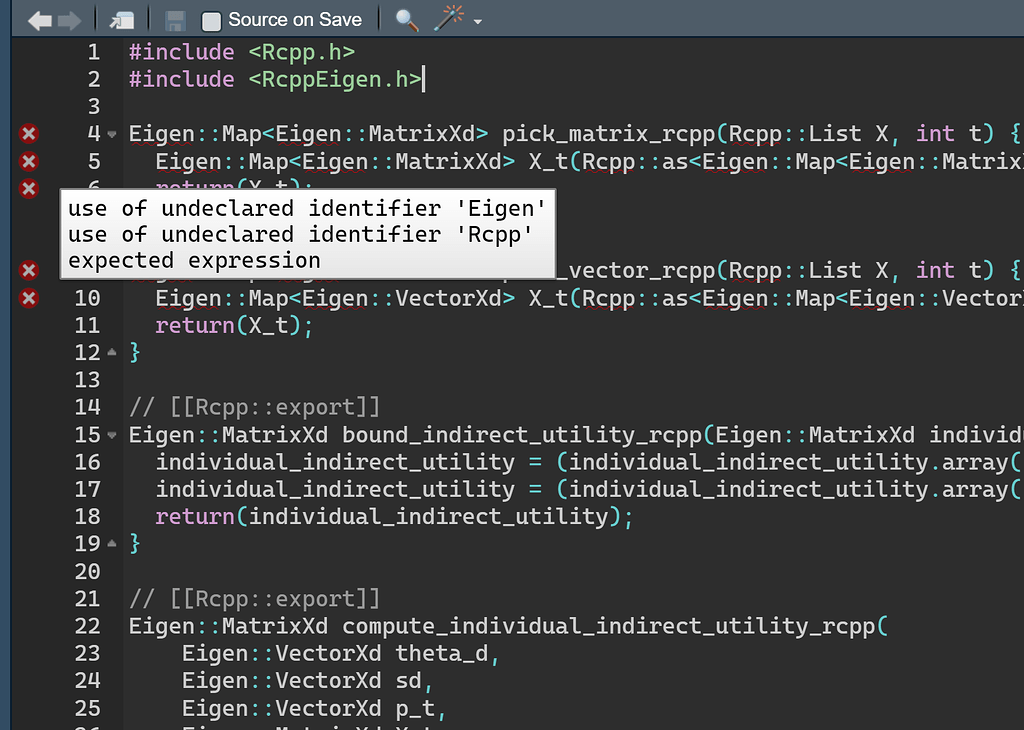Collapse the bound_indirect_utility_rcpp function at line 15
The height and width of the screenshot is (730, 1024).
110,436
